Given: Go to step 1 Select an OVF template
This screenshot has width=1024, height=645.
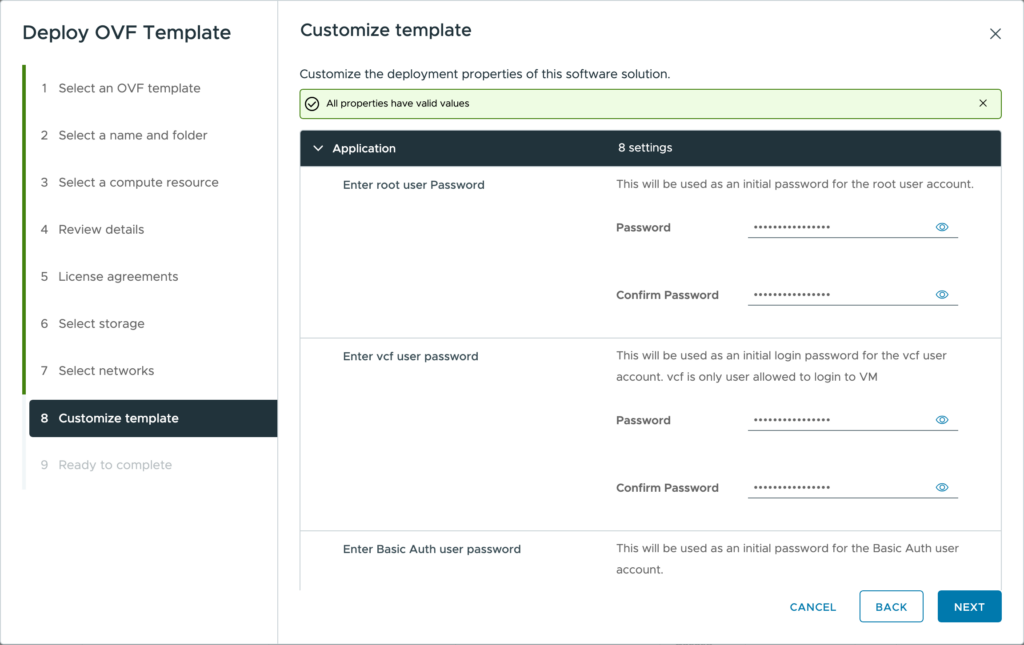Looking at the screenshot, I should pos(129,88).
